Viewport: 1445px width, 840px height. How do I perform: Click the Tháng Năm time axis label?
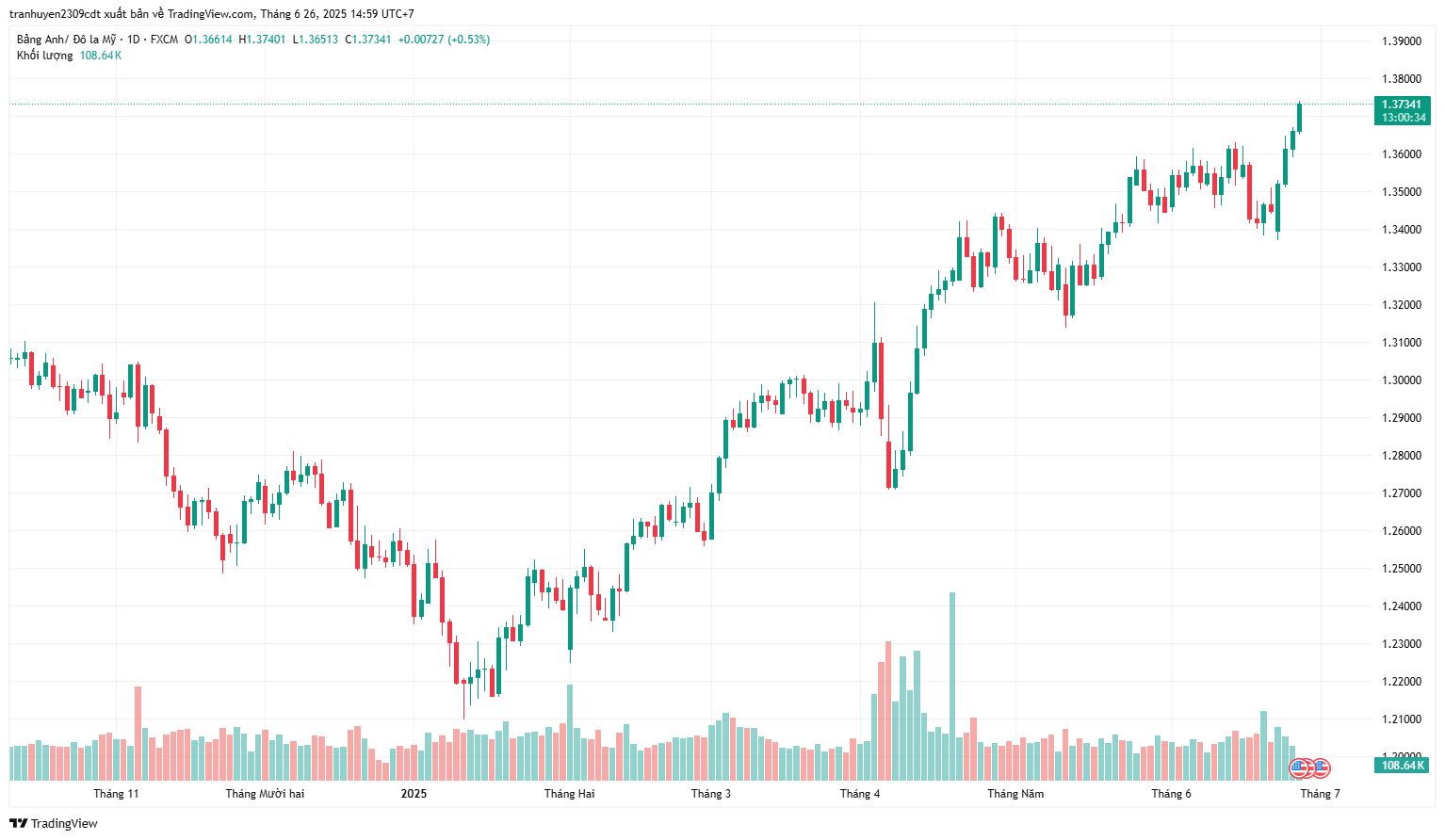tap(1015, 794)
